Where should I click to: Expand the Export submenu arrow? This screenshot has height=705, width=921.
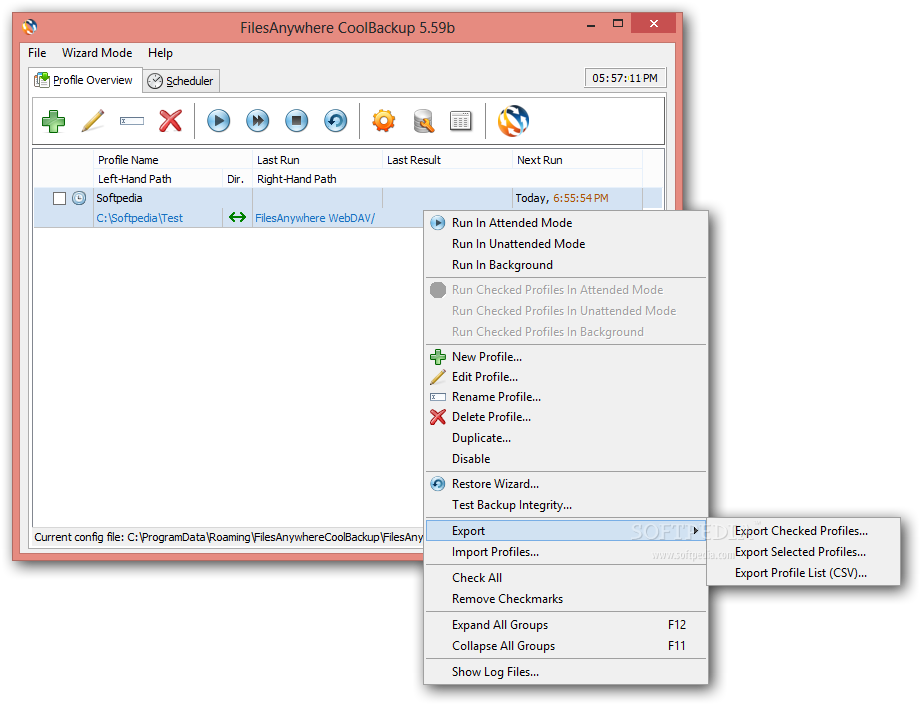695,531
